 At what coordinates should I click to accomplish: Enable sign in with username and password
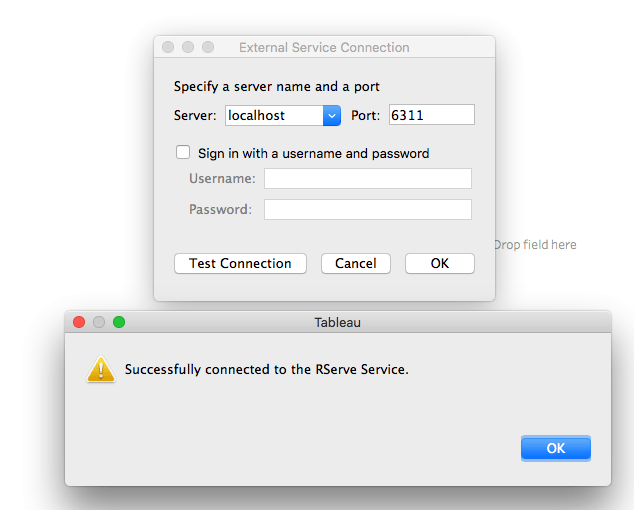coord(183,152)
